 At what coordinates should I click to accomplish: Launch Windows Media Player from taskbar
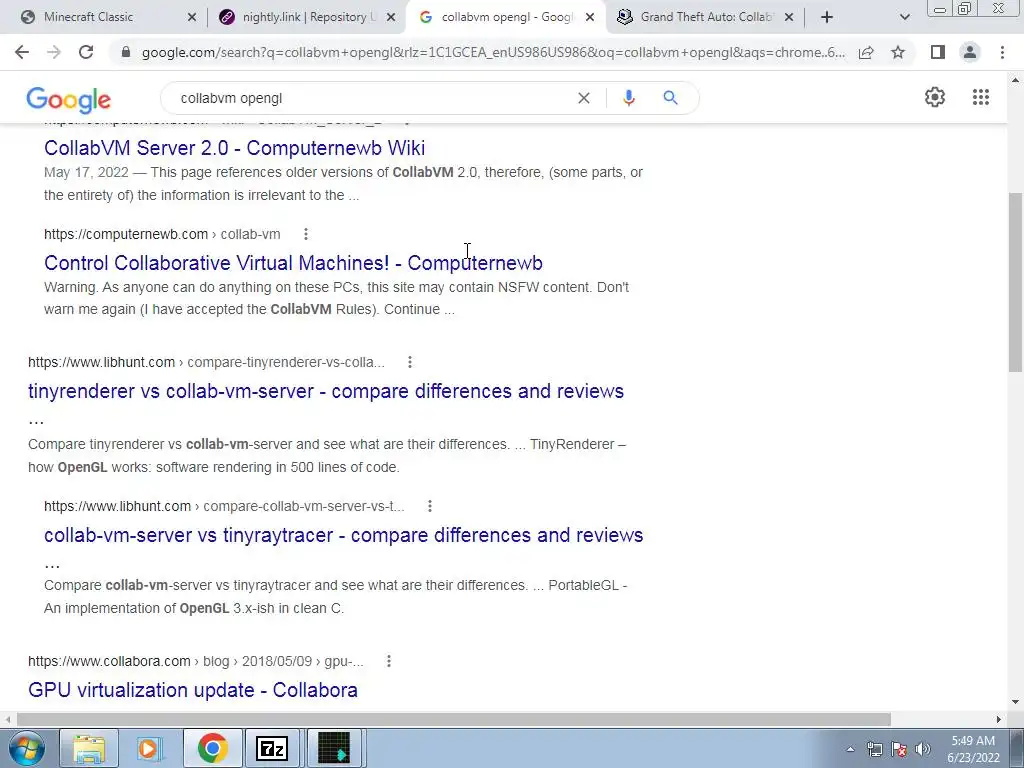[150, 748]
